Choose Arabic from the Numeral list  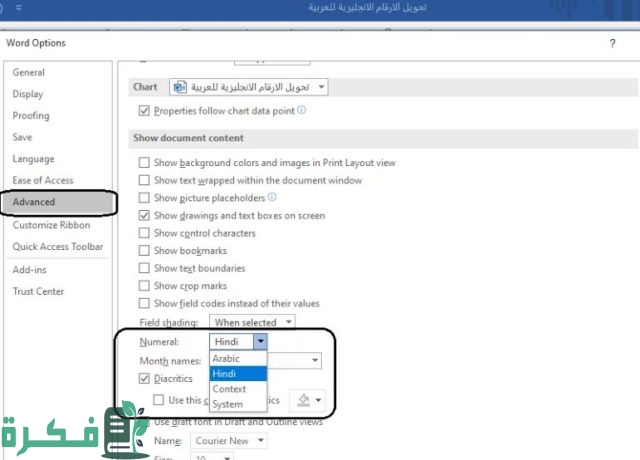pos(238,358)
